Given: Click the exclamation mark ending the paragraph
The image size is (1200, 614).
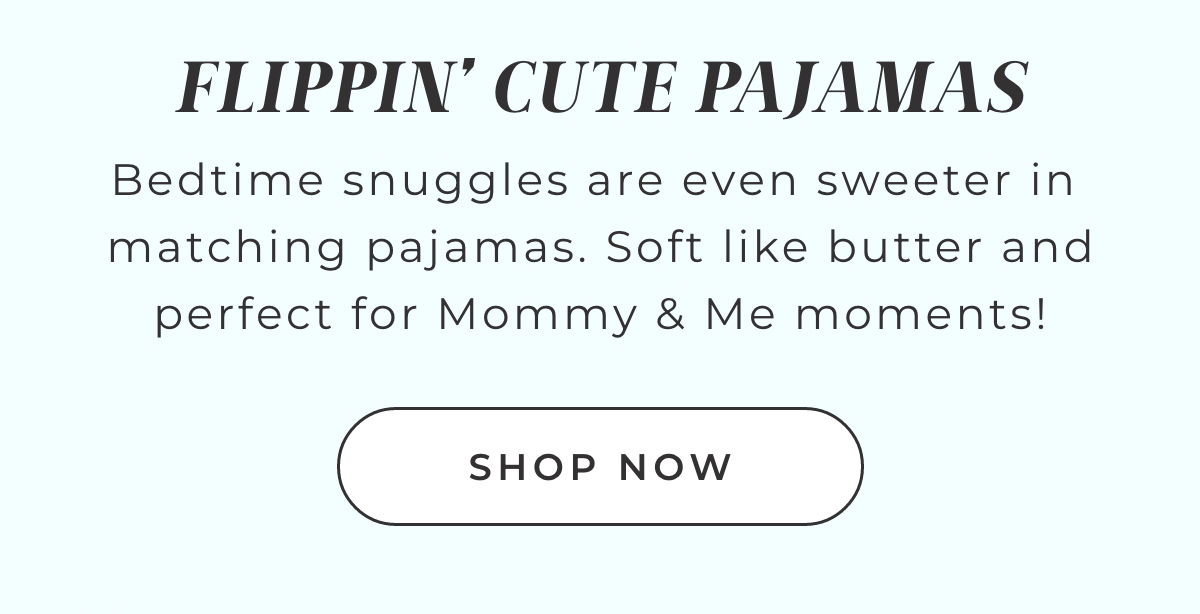Looking at the screenshot, I should click(x=1043, y=313).
